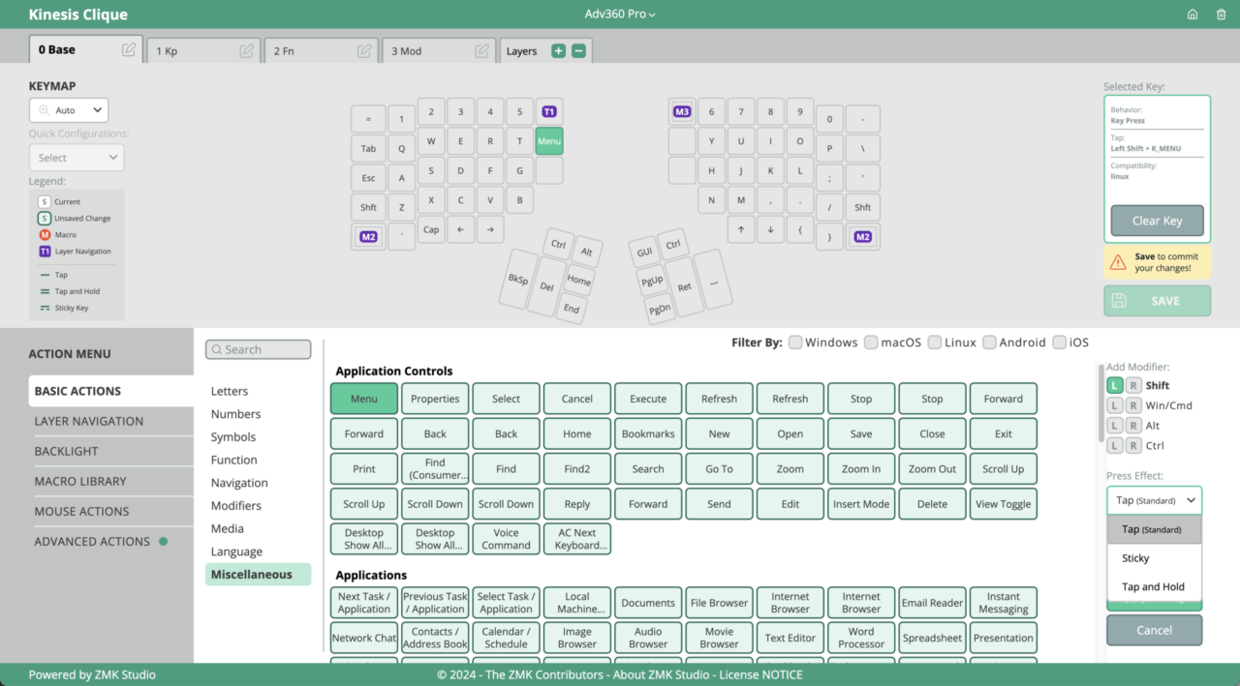Open the Quick Configurations Select dropdown
The width and height of the screenshot is (1240, 686).
(x=76, y=158)
